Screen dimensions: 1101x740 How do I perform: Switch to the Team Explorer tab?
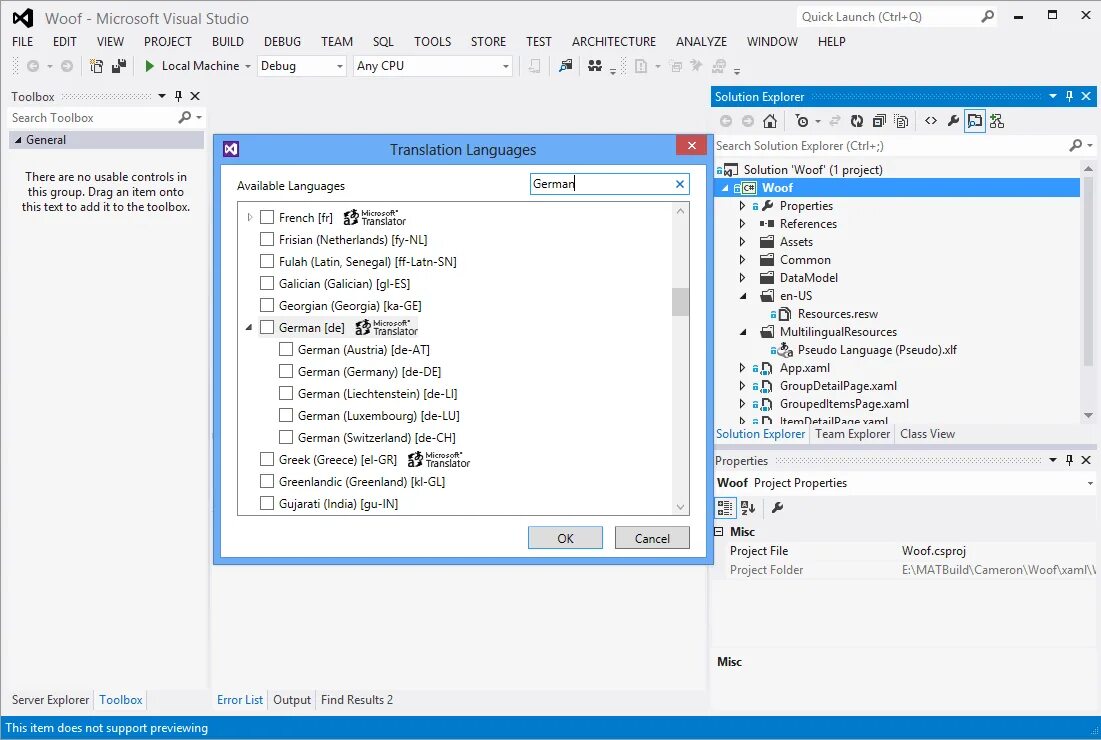pos(852,434)
